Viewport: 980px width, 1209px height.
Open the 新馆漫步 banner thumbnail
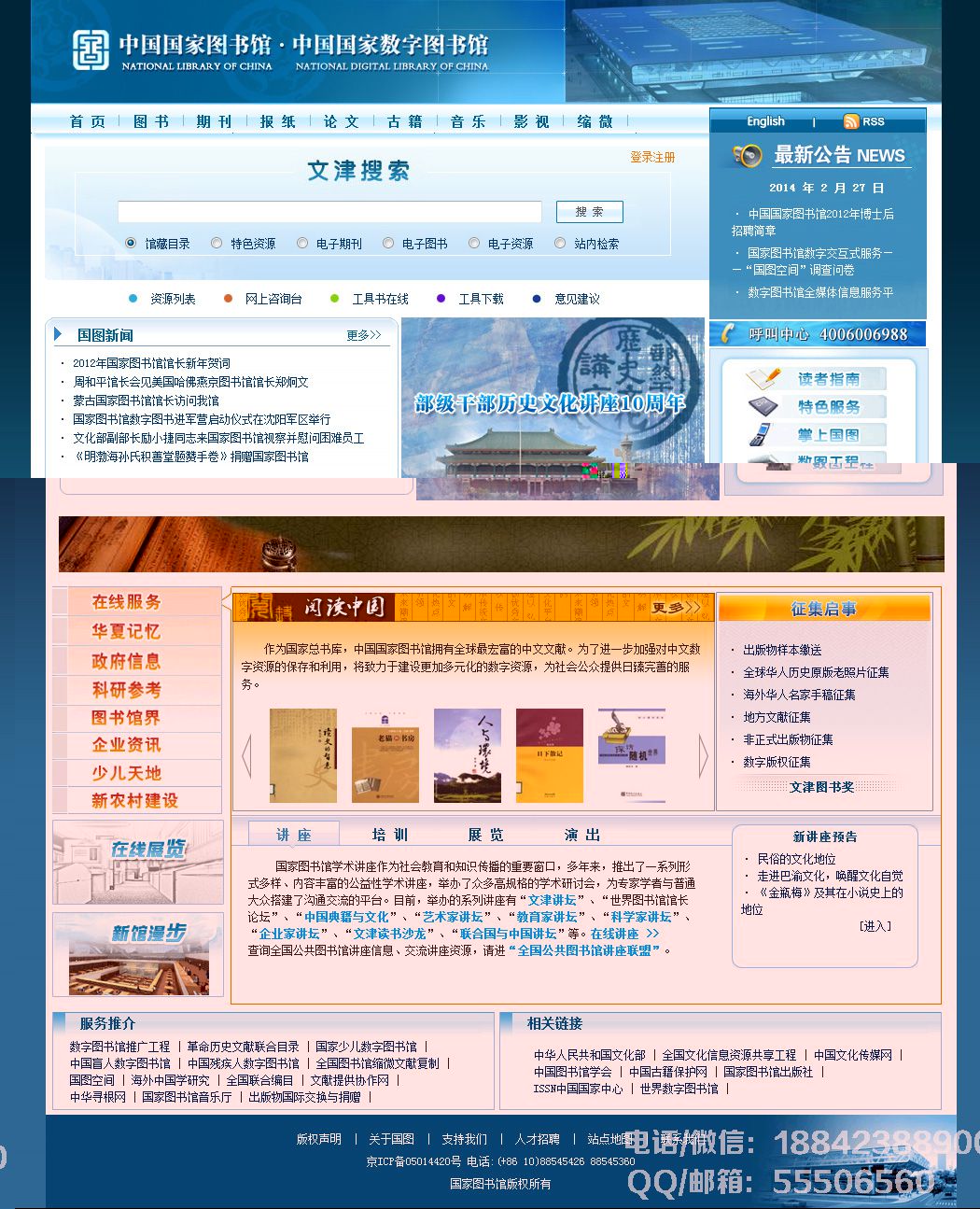click(138, 954)
